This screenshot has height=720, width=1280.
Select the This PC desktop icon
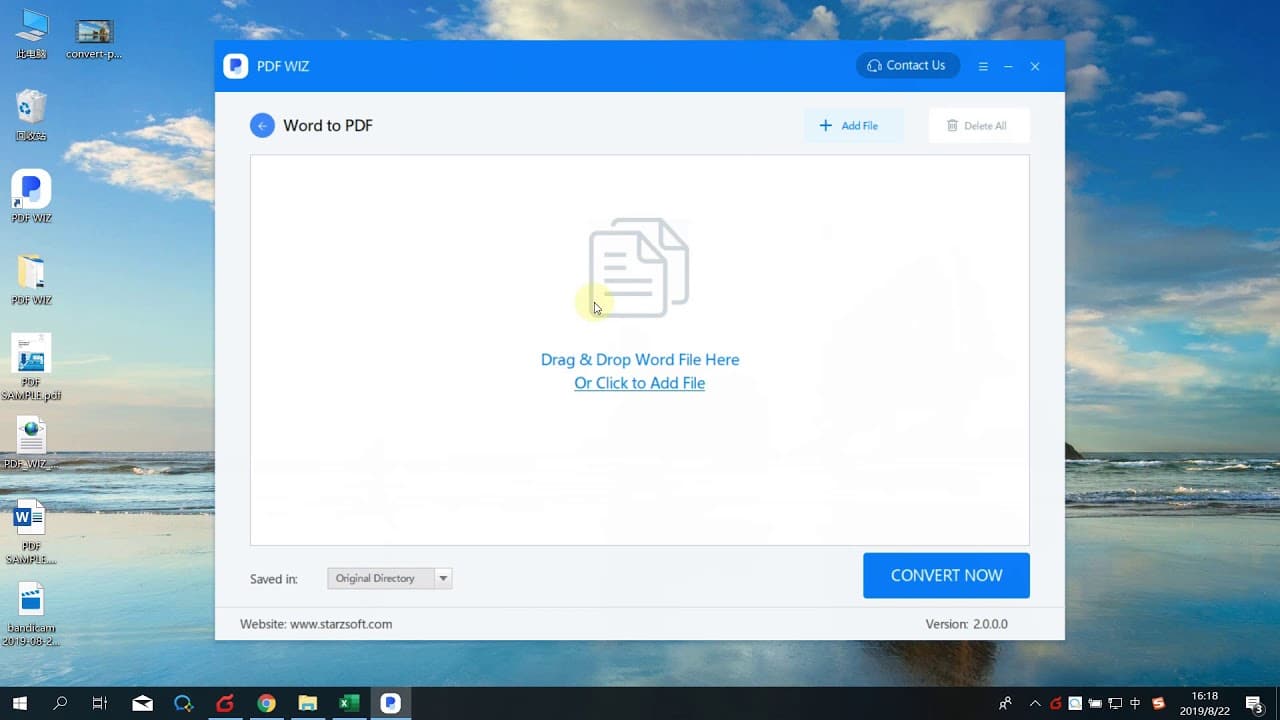(31, 33)
